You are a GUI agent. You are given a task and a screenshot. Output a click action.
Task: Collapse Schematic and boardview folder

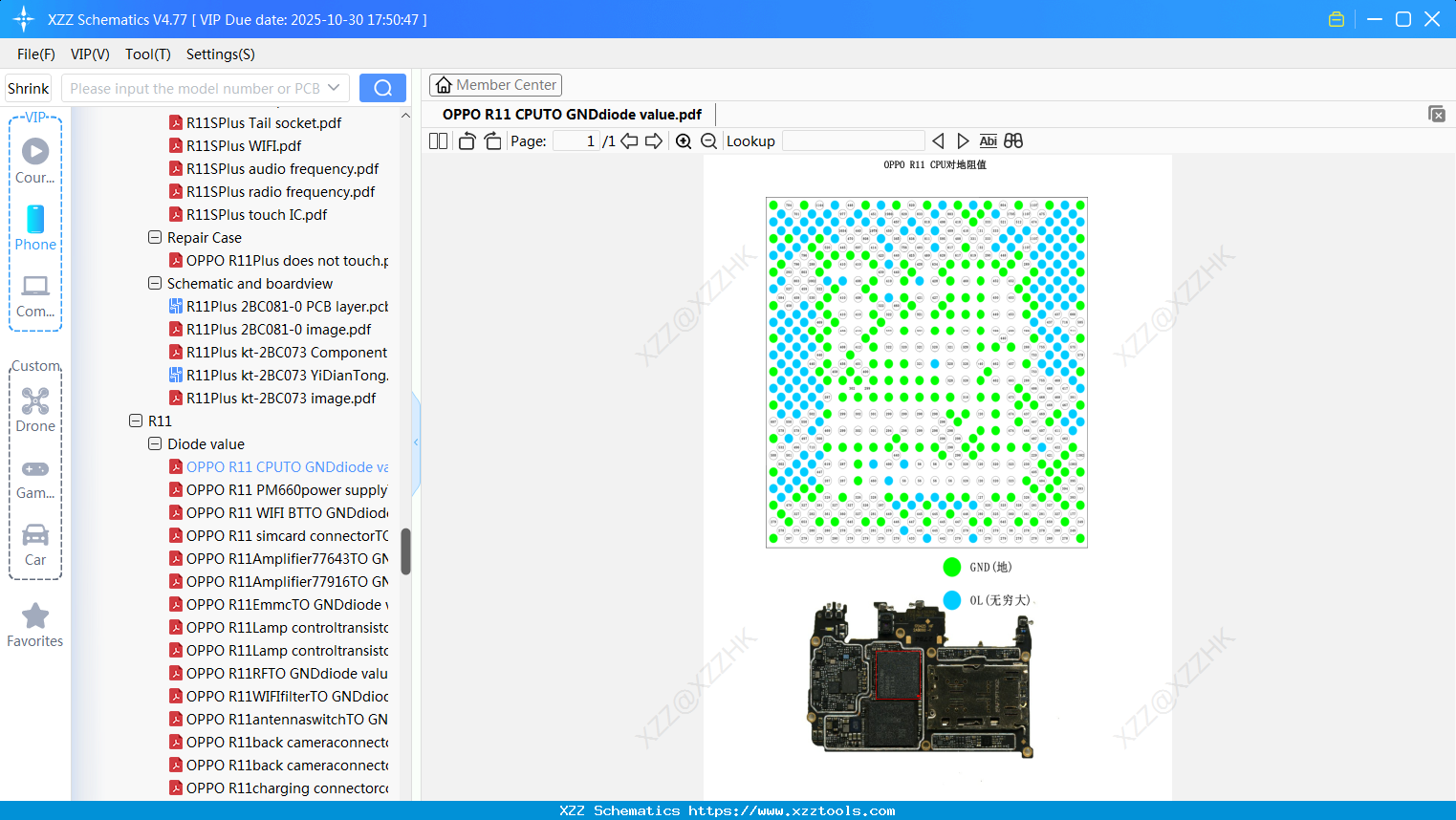155,283
